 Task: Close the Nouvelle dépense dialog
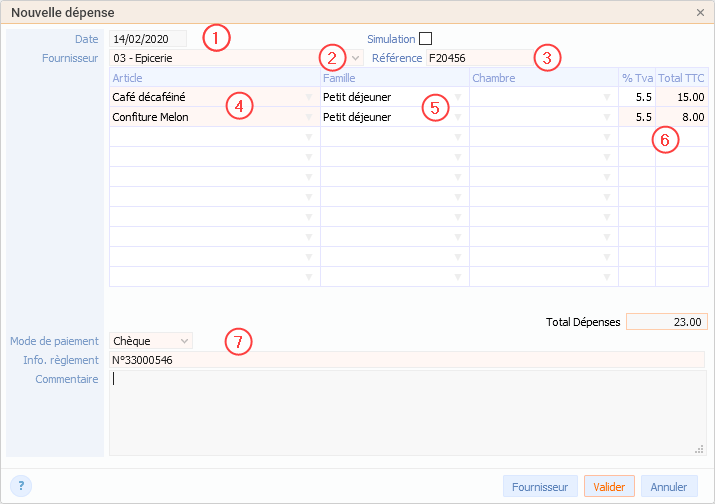[x=700, y=13]
